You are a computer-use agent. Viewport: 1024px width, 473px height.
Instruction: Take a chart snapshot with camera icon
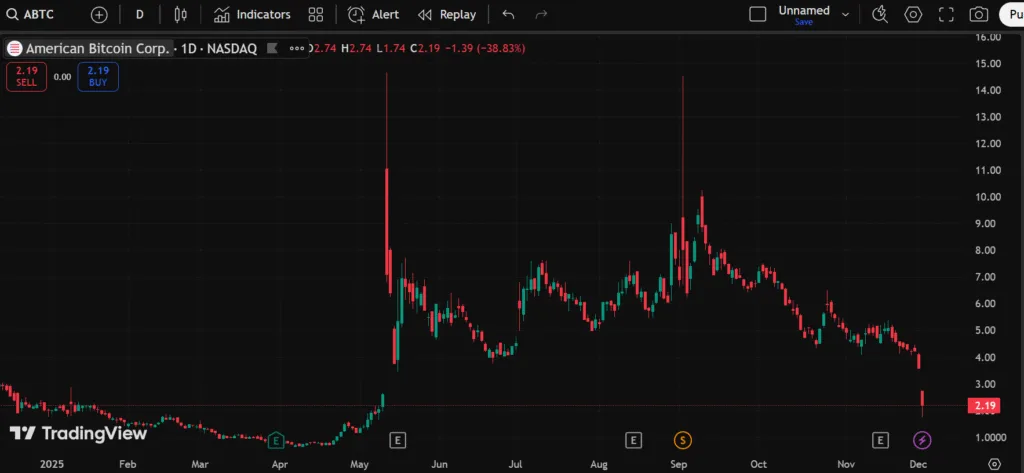click(x=978, y=14)
